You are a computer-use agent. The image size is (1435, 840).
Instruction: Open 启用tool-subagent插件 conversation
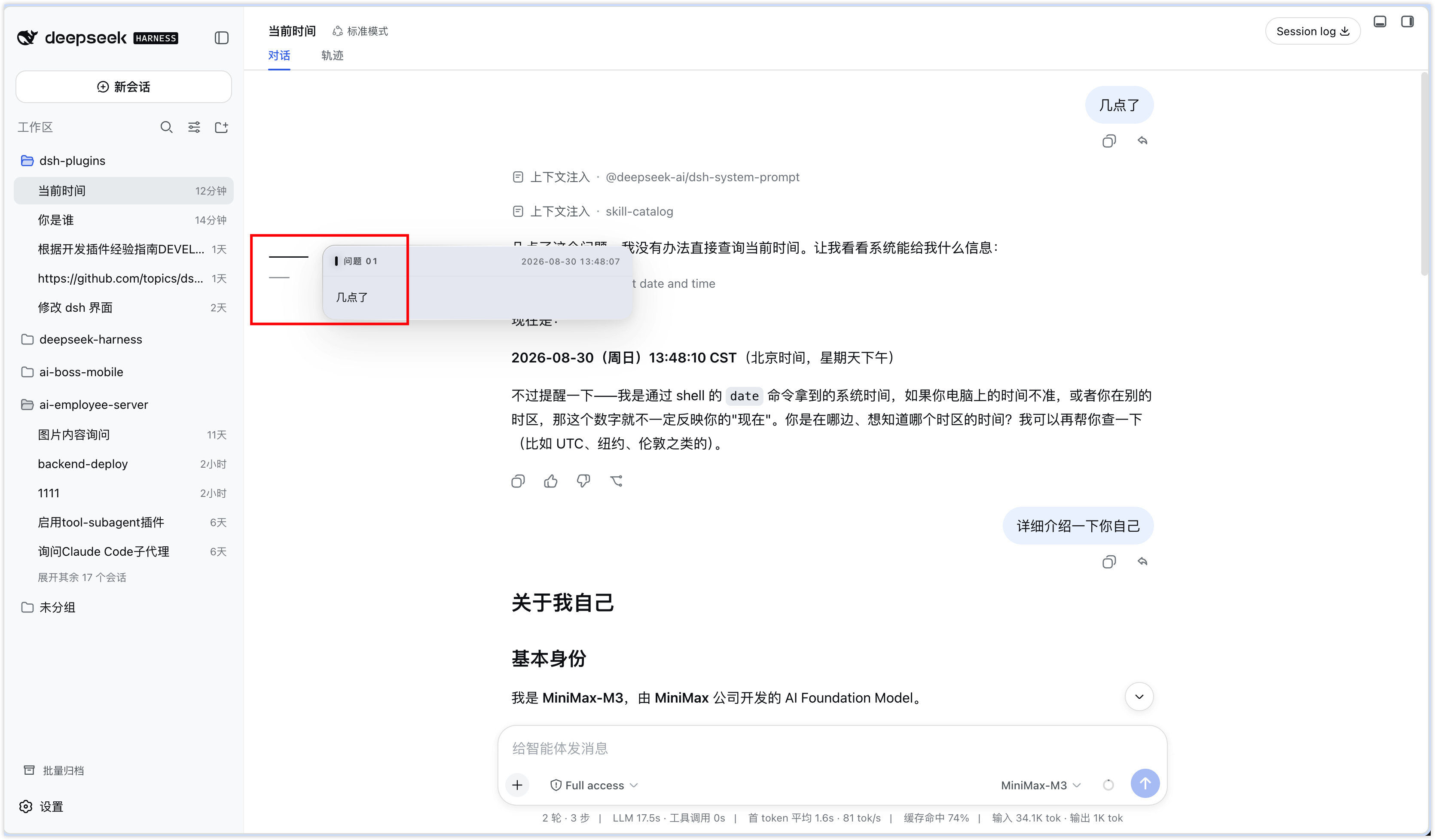tap(124, 523)
